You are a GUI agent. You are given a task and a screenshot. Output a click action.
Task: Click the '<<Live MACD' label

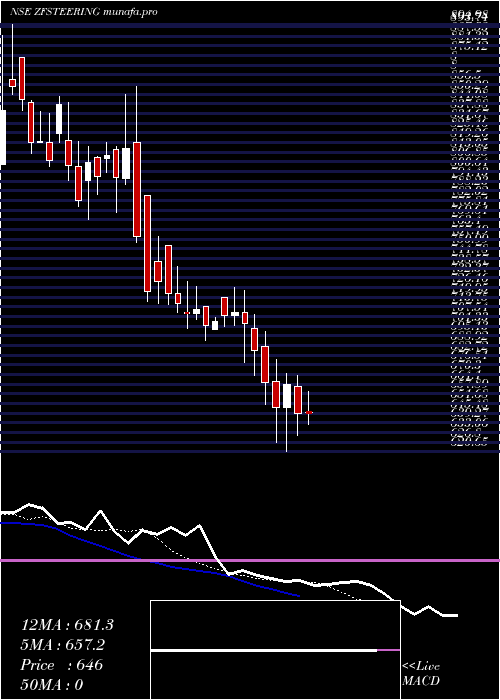(421, 674)
